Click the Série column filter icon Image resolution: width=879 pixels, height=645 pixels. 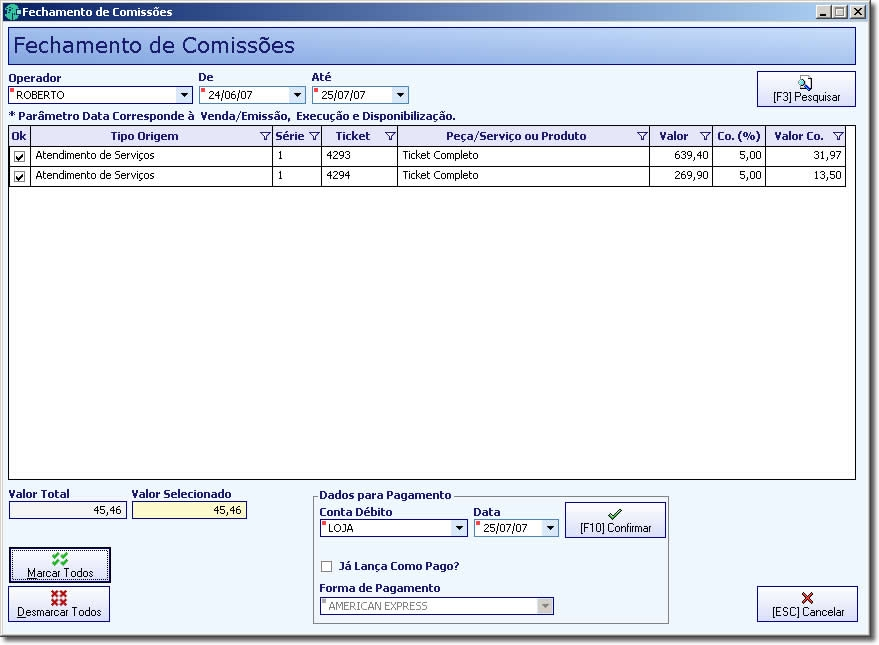tap(314, 136)
